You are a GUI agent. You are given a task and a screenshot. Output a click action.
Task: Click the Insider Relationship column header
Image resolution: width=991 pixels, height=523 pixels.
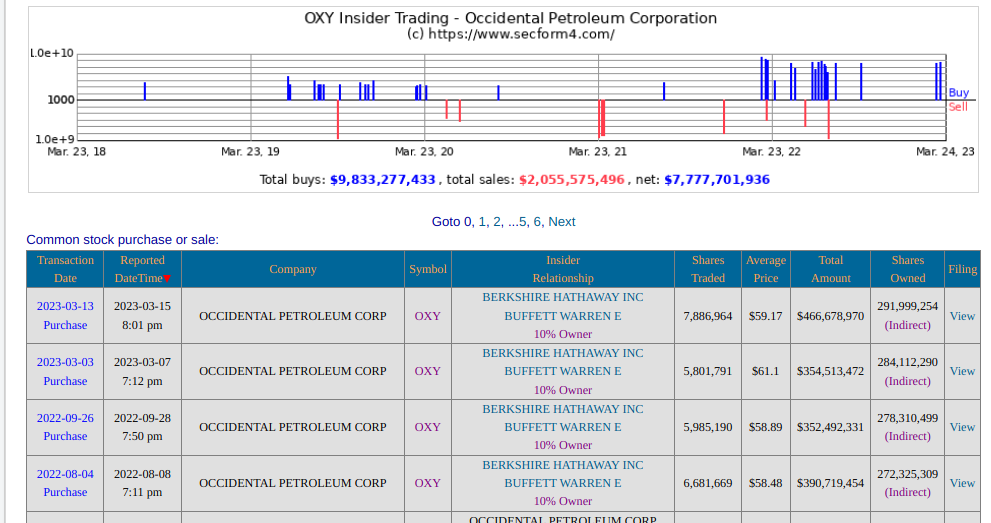[x=562, y=269]
